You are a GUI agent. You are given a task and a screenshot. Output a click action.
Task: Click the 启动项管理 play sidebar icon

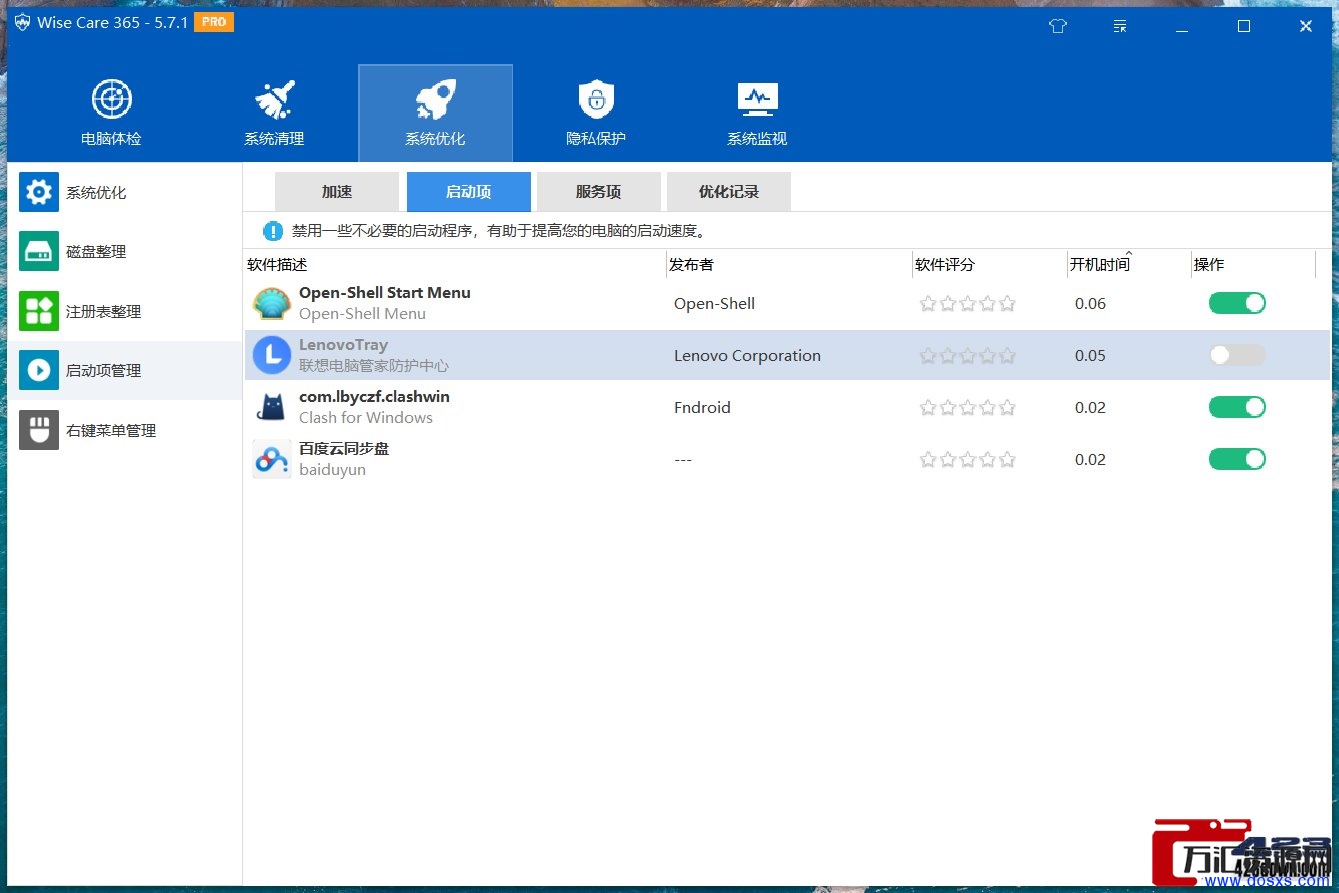click(39, 370)
